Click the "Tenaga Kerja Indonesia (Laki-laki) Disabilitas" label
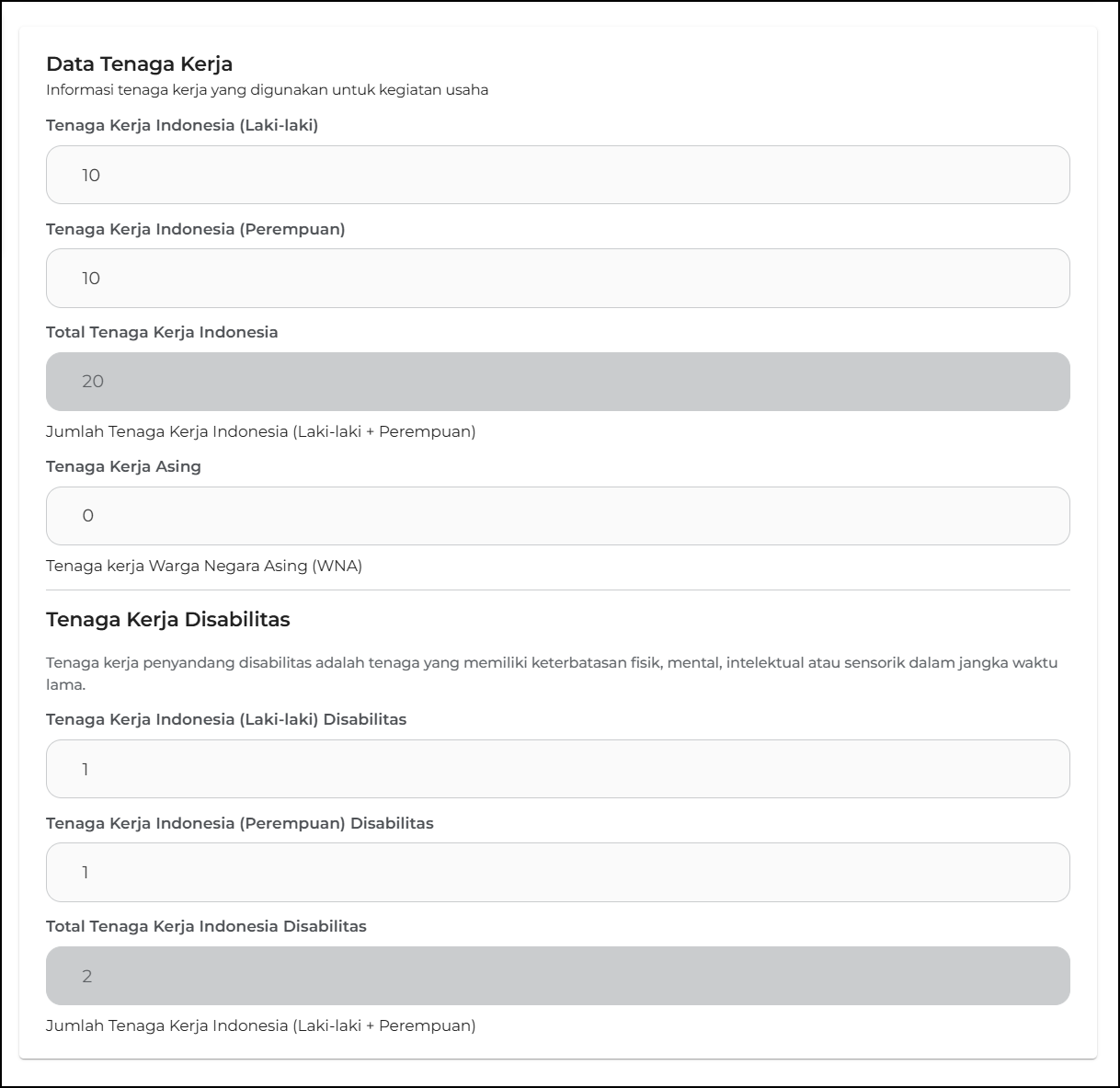 pos(226,719)
